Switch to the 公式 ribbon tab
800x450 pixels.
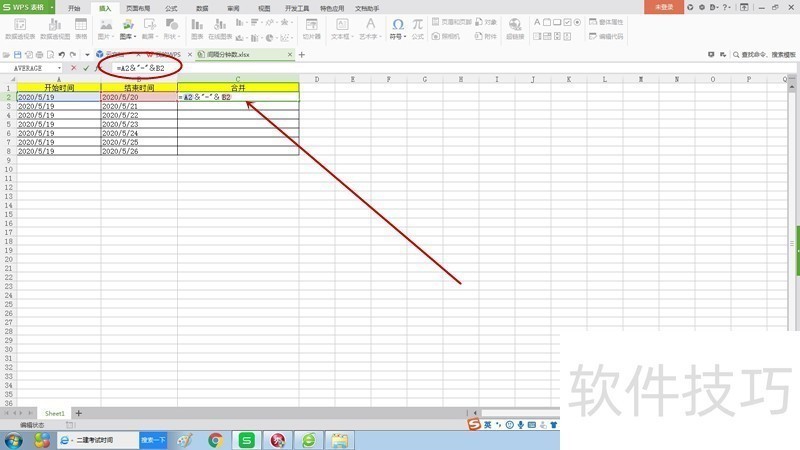coord(171,7)
